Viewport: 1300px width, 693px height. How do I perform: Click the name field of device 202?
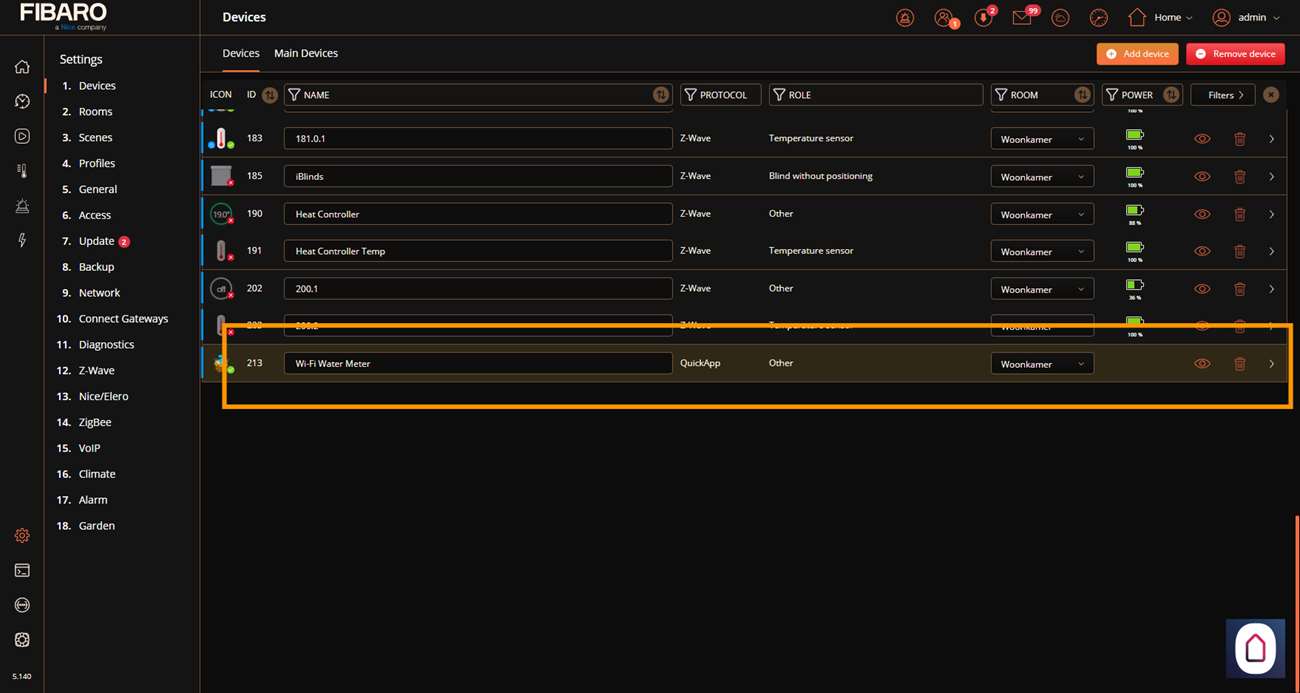click(x=477, y=289)
